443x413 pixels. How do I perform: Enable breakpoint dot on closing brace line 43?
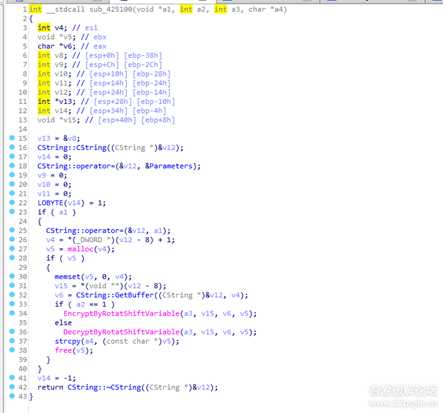[x=12, y=396]
